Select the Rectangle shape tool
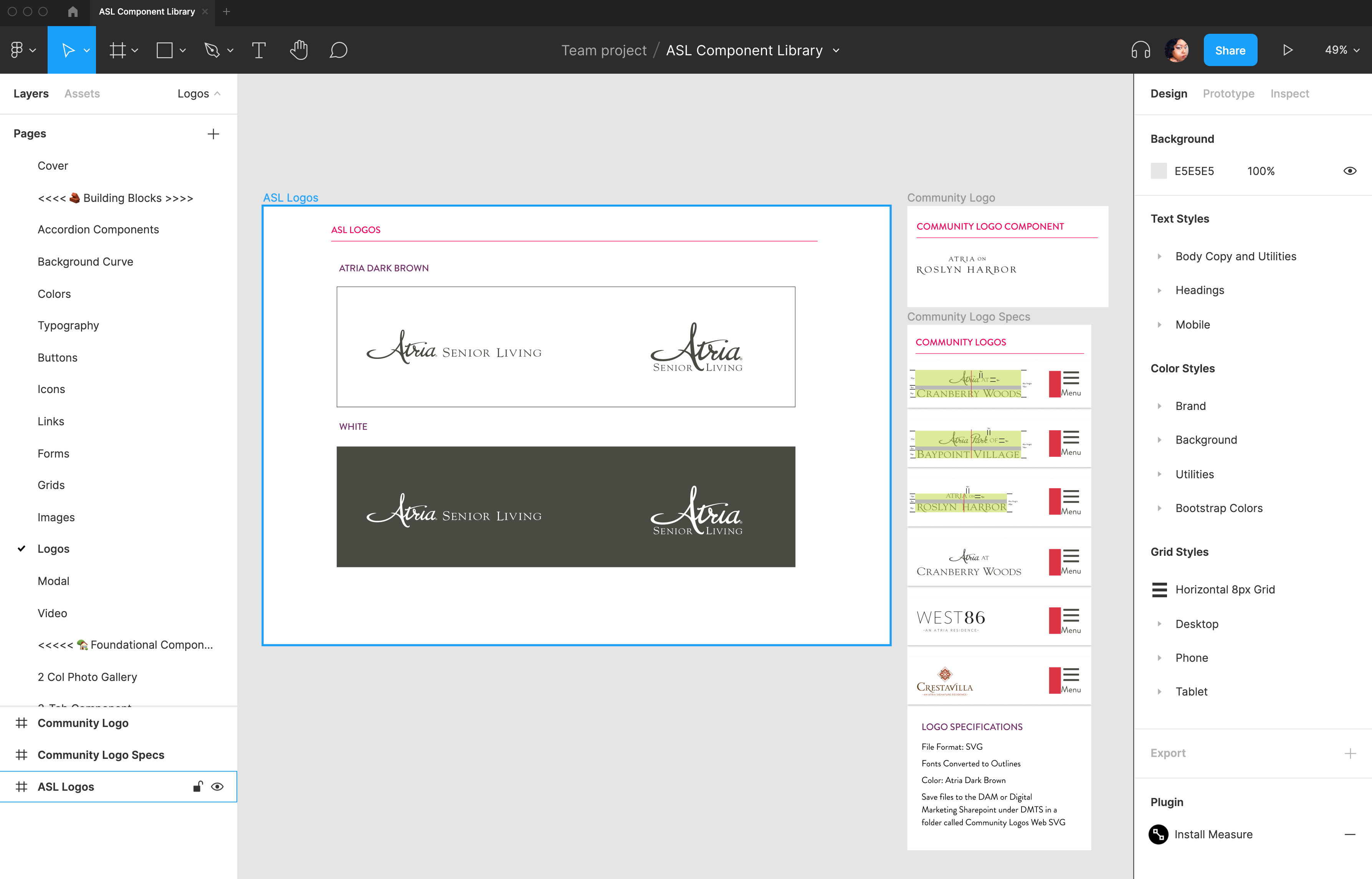Viewport: 1372px width, 879px height. click(164, 50)
